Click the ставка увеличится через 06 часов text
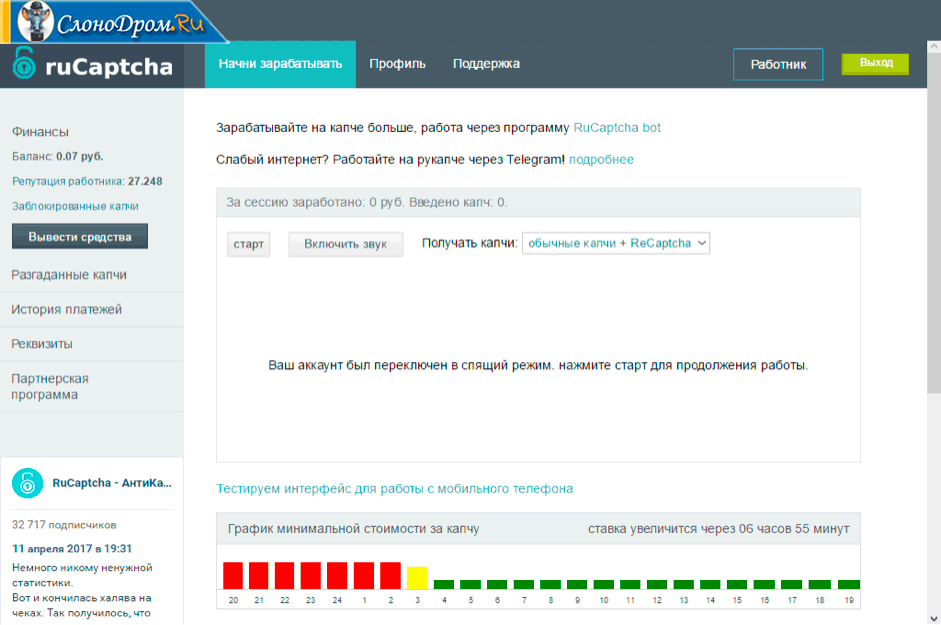 718,529
